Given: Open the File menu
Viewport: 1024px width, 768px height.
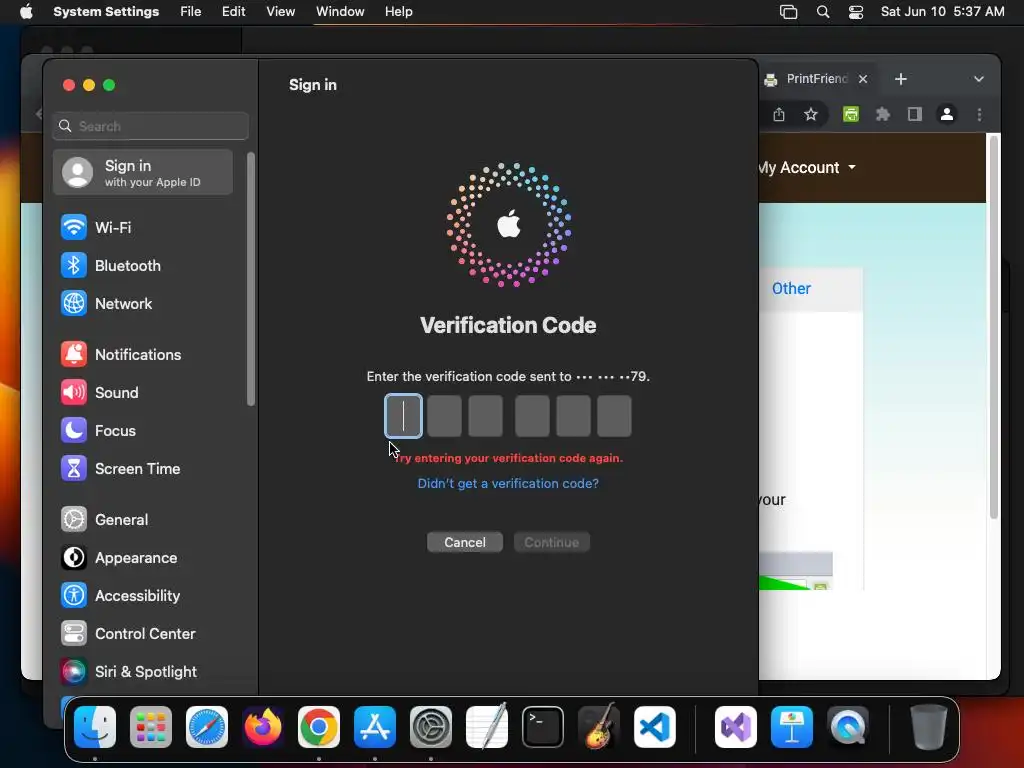Looking at the screenshot, I should coord(191,12).
